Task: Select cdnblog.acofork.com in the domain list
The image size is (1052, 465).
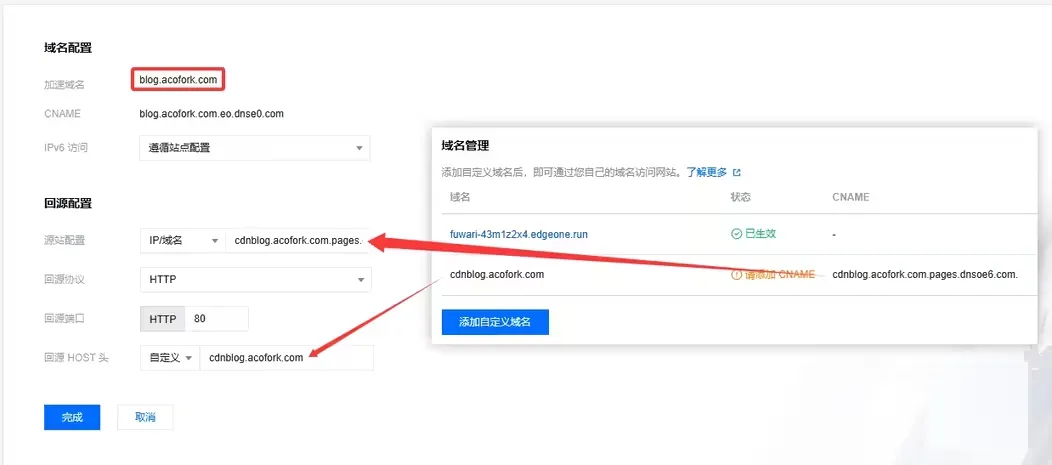Action: point(497,274)
